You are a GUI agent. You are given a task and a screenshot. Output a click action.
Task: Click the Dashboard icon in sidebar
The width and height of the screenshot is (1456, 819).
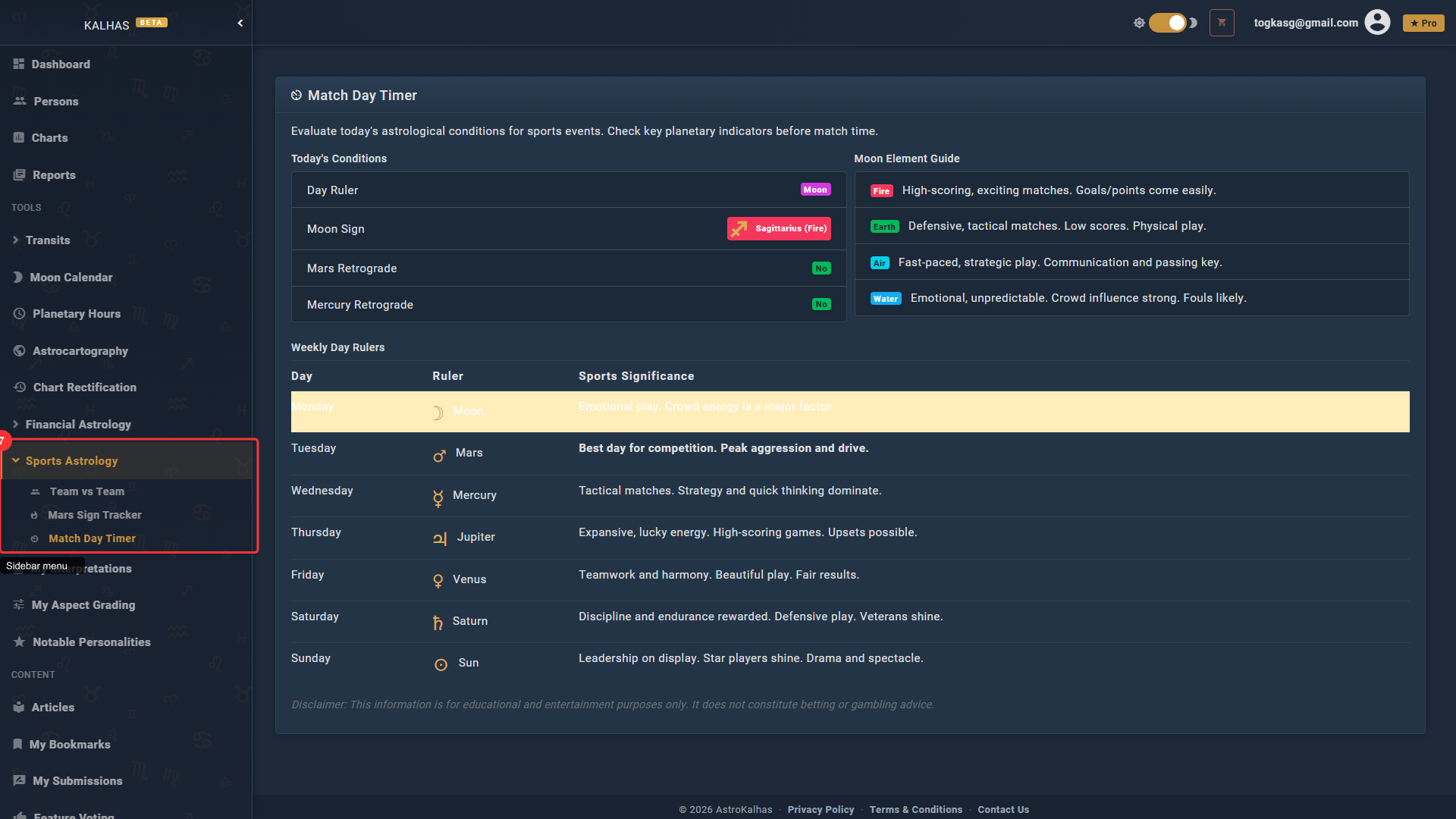[19, 64]
